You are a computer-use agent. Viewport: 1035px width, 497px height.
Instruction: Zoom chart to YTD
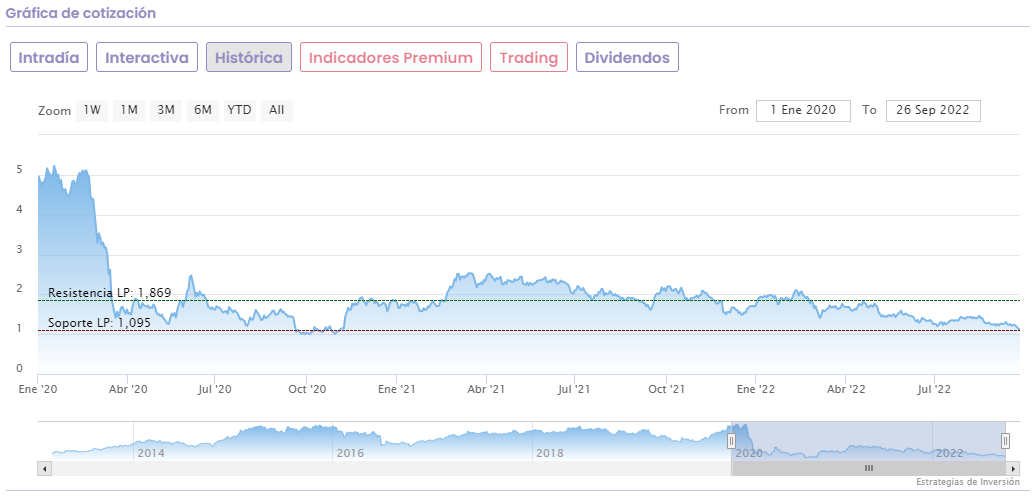(239, 110)
